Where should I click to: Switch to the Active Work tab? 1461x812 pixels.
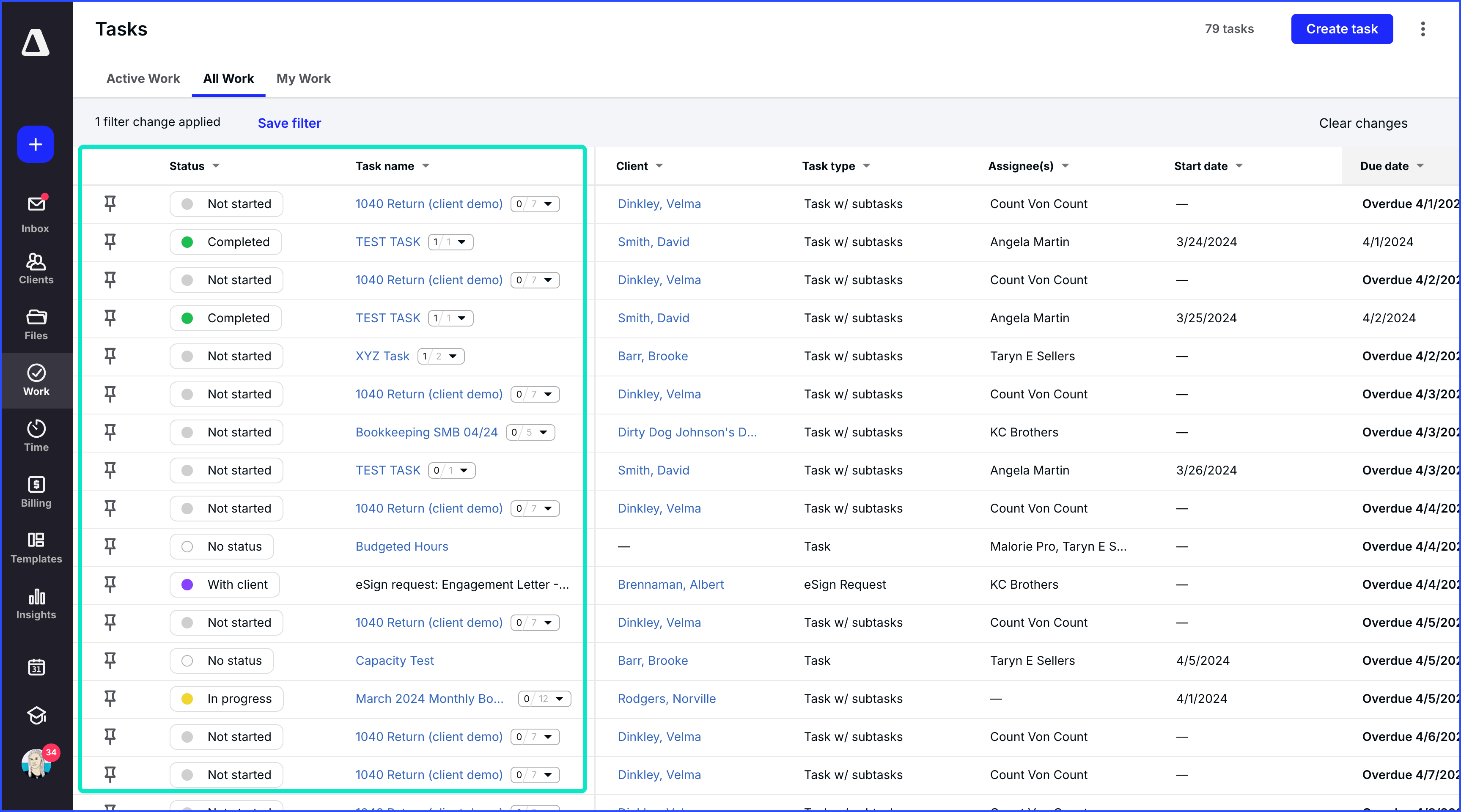click(143, 79)
